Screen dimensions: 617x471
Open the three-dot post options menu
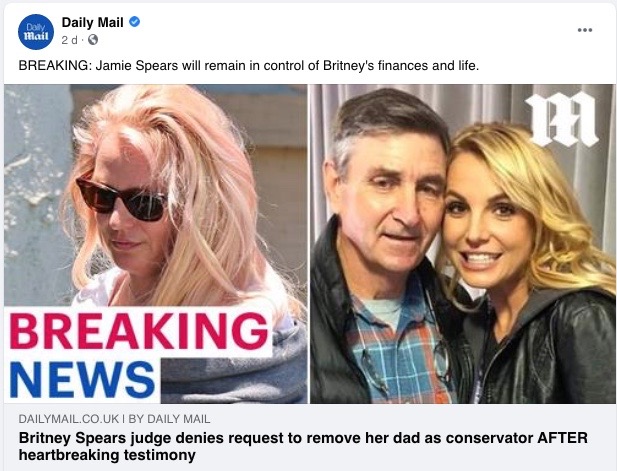click(585, 30)
